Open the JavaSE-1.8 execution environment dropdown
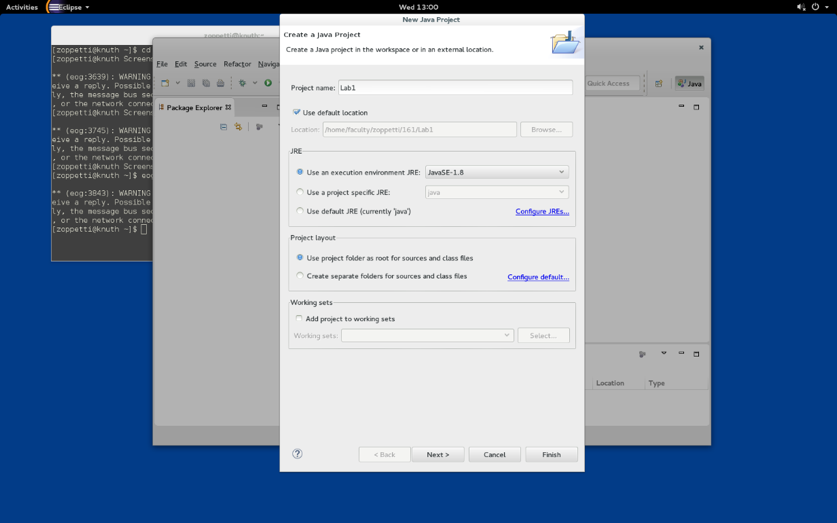837x523 pixels. tap(496, 172)
